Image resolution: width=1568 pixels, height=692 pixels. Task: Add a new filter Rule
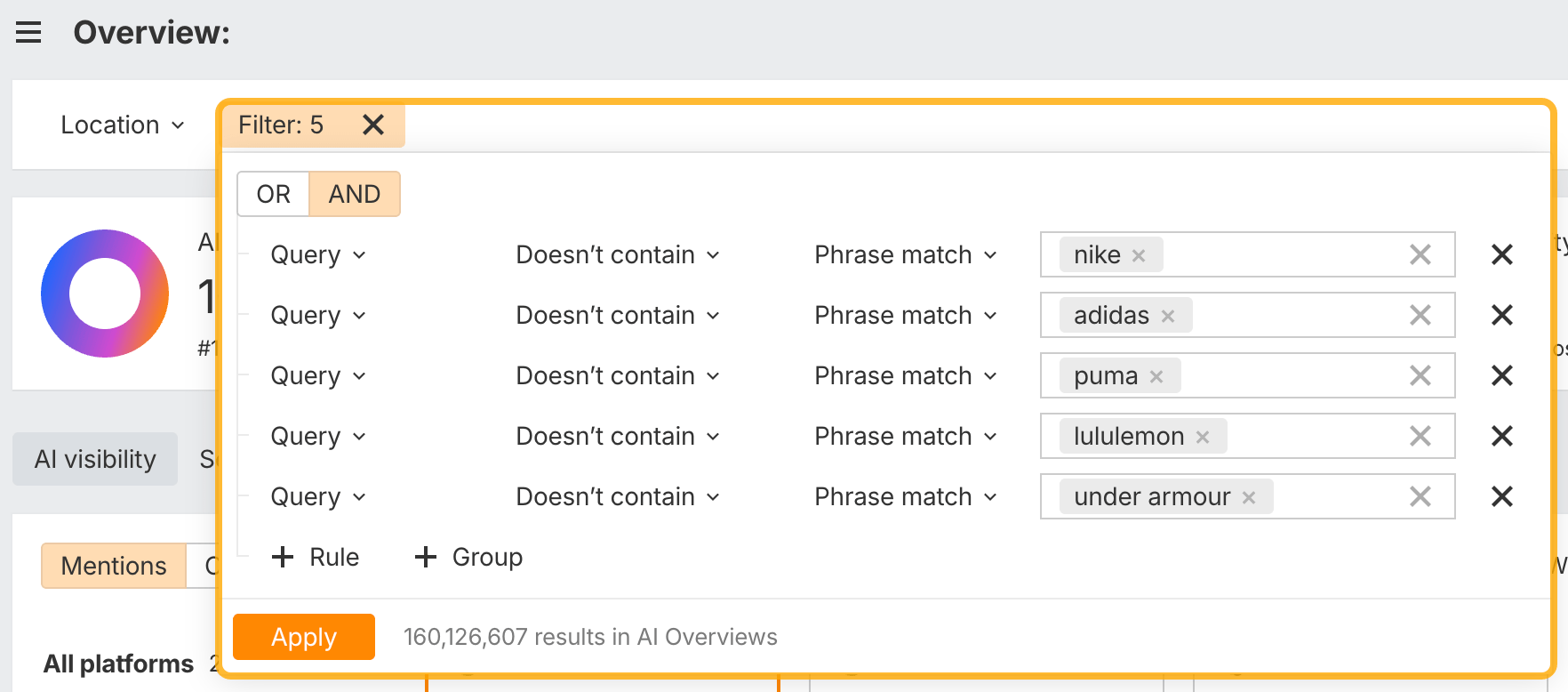(316, 557)
